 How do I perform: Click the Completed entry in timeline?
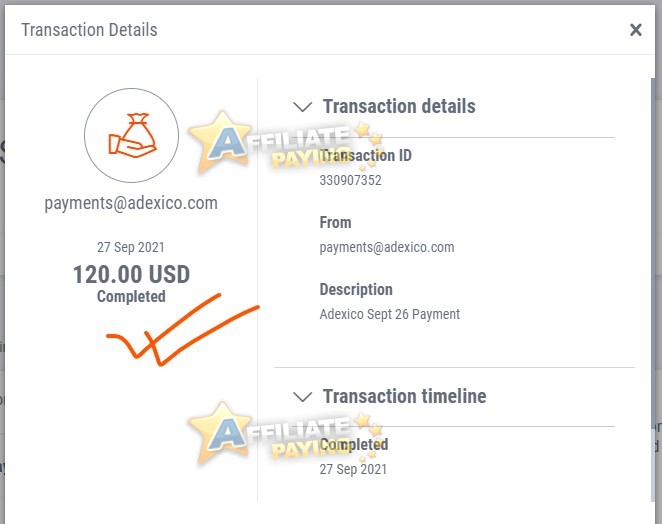click(354, 444)
